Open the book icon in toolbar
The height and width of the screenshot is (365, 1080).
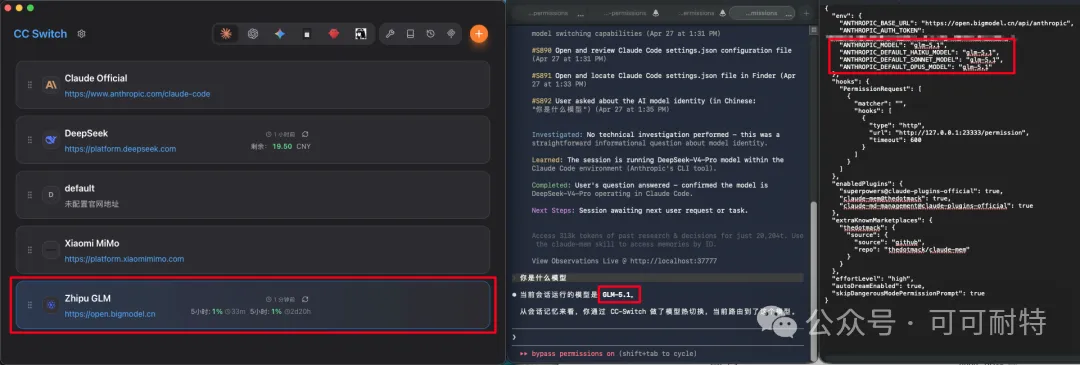(x=410, y=33)
